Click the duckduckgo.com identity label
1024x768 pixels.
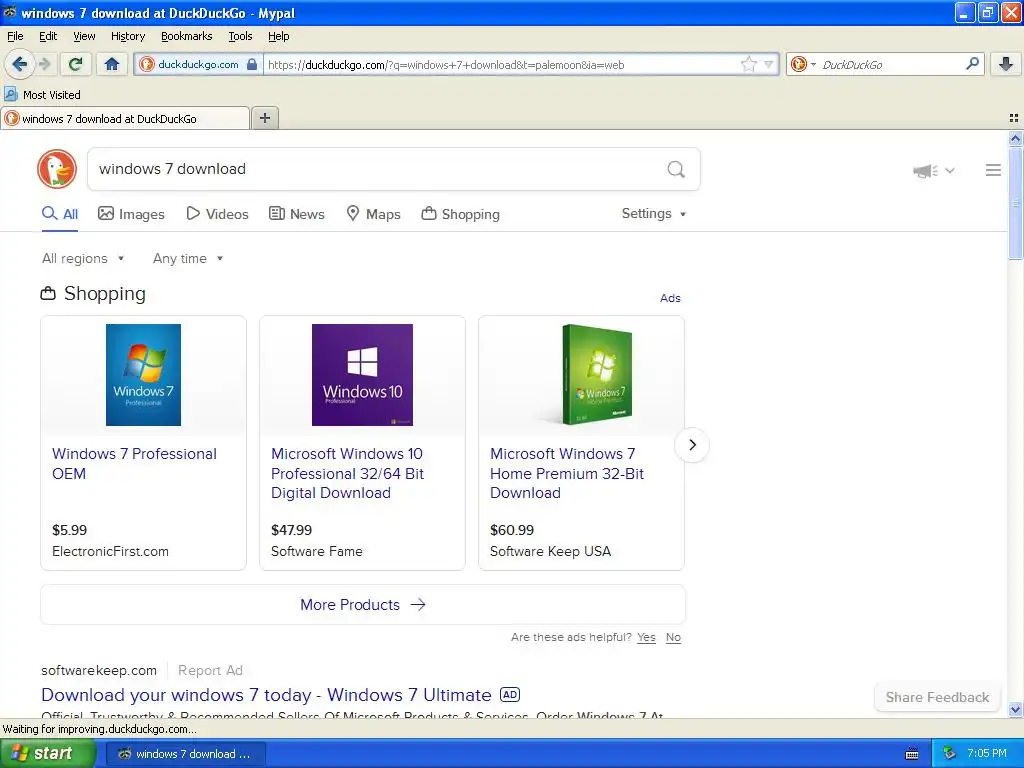(199, 64)
